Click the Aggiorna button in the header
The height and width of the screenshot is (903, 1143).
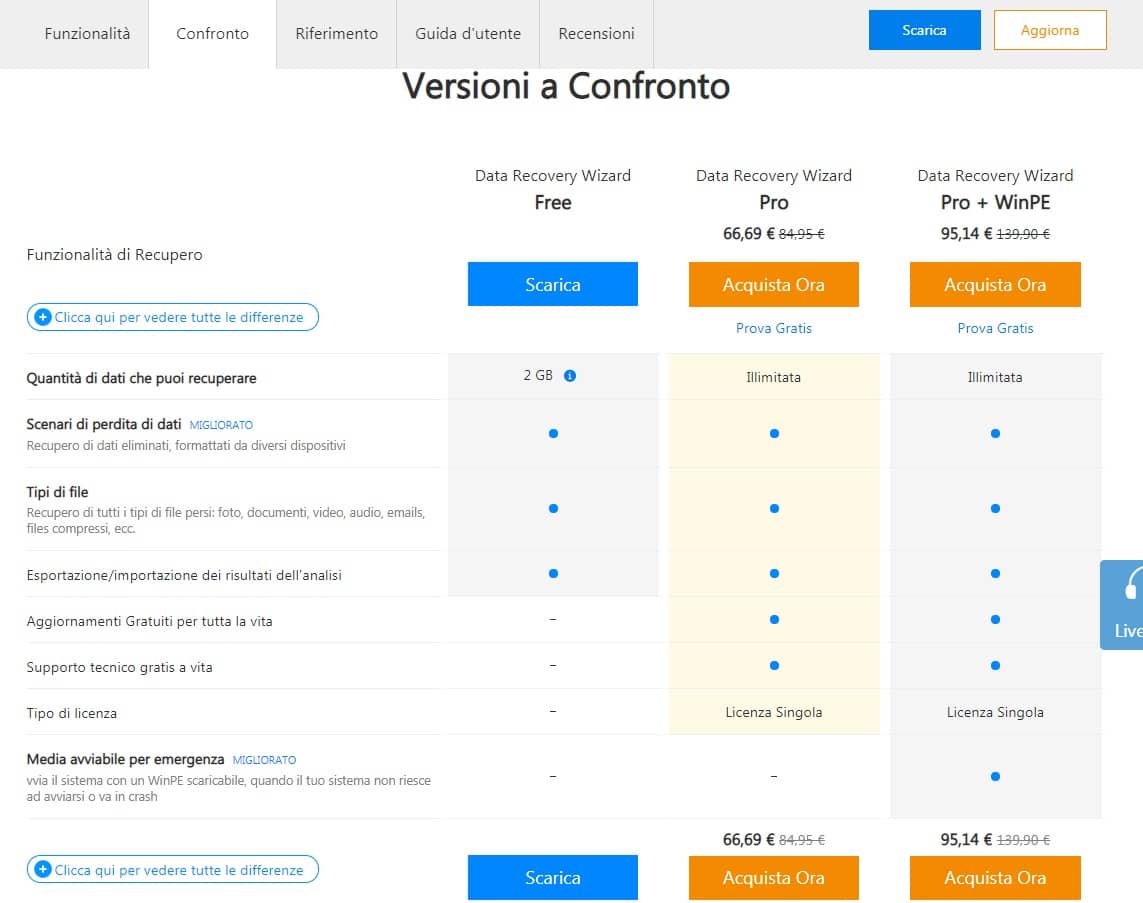tap(1050, 30)
